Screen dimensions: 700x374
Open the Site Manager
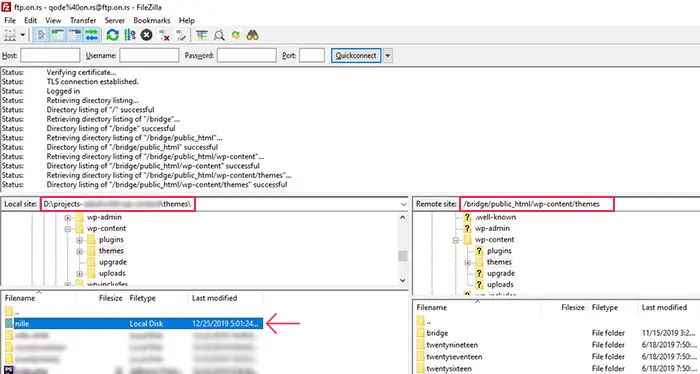pos(10,35)
